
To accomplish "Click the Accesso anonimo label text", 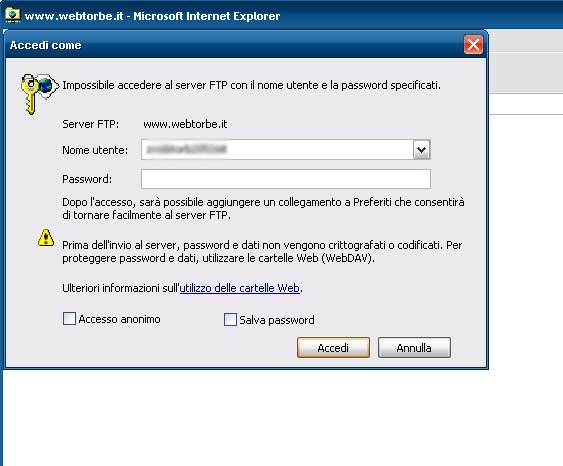I will (x=119, y=319).
